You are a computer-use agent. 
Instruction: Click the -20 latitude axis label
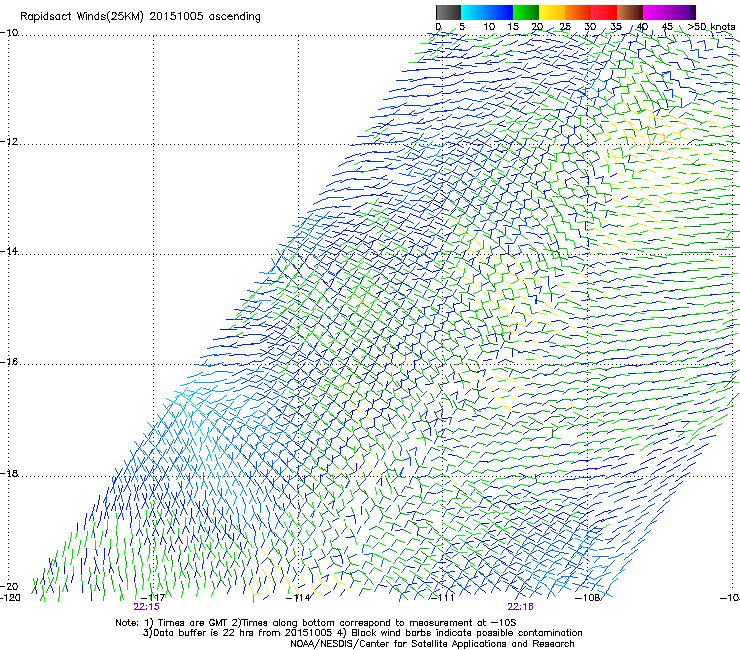coord(9,586)
